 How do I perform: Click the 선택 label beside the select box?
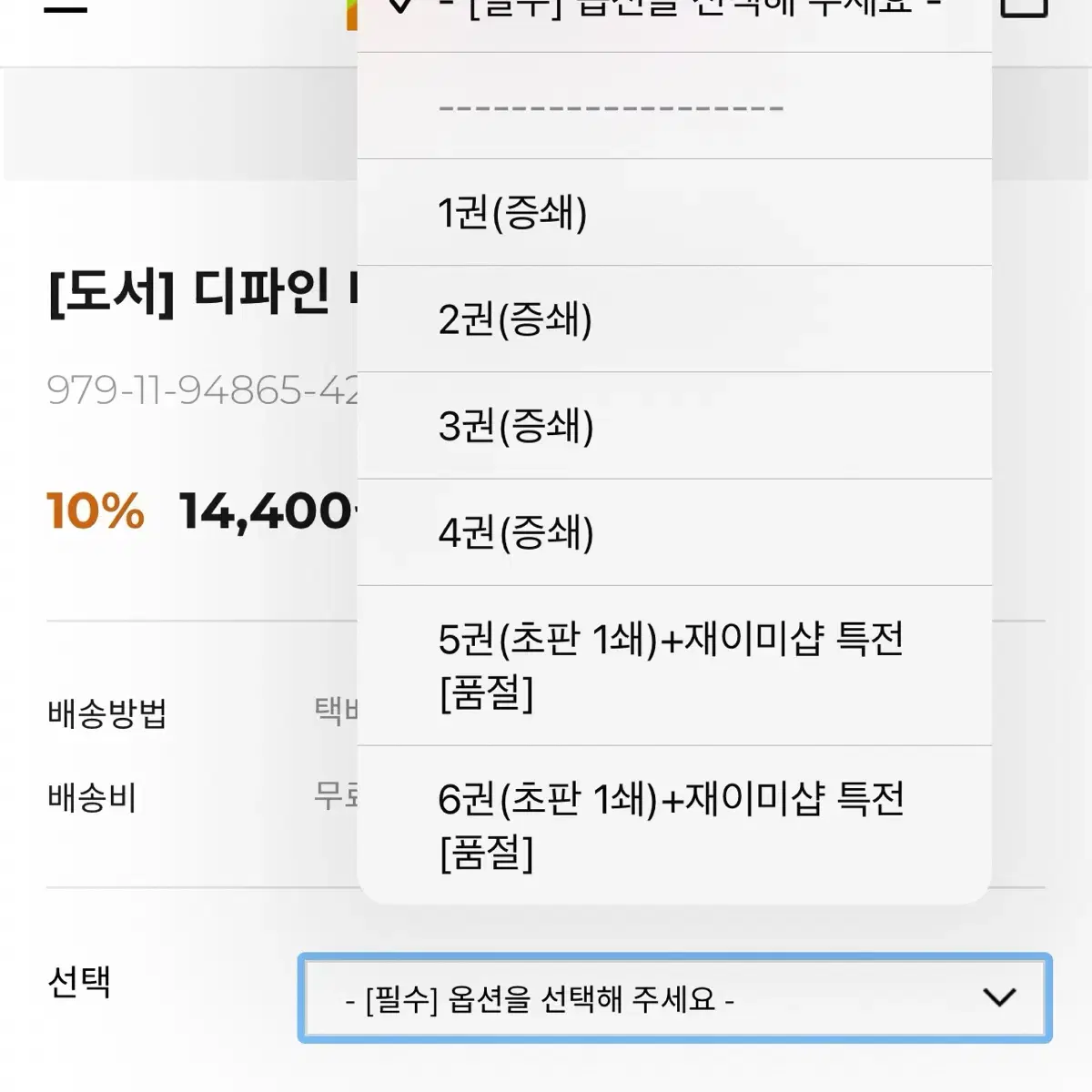click(79, 982)
